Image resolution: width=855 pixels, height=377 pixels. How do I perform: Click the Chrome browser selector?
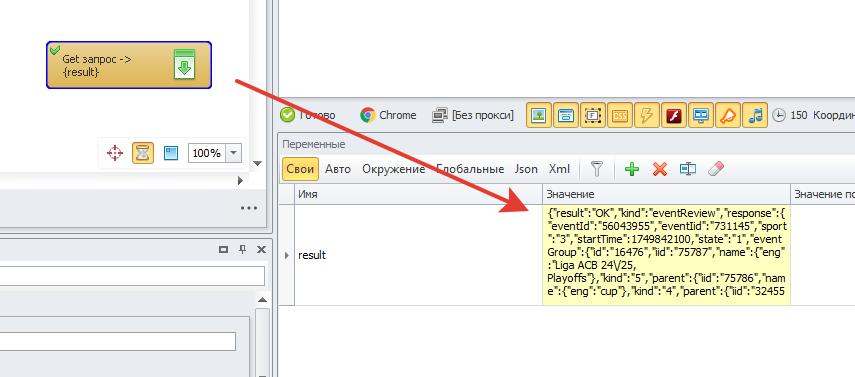tap(388, 115)
